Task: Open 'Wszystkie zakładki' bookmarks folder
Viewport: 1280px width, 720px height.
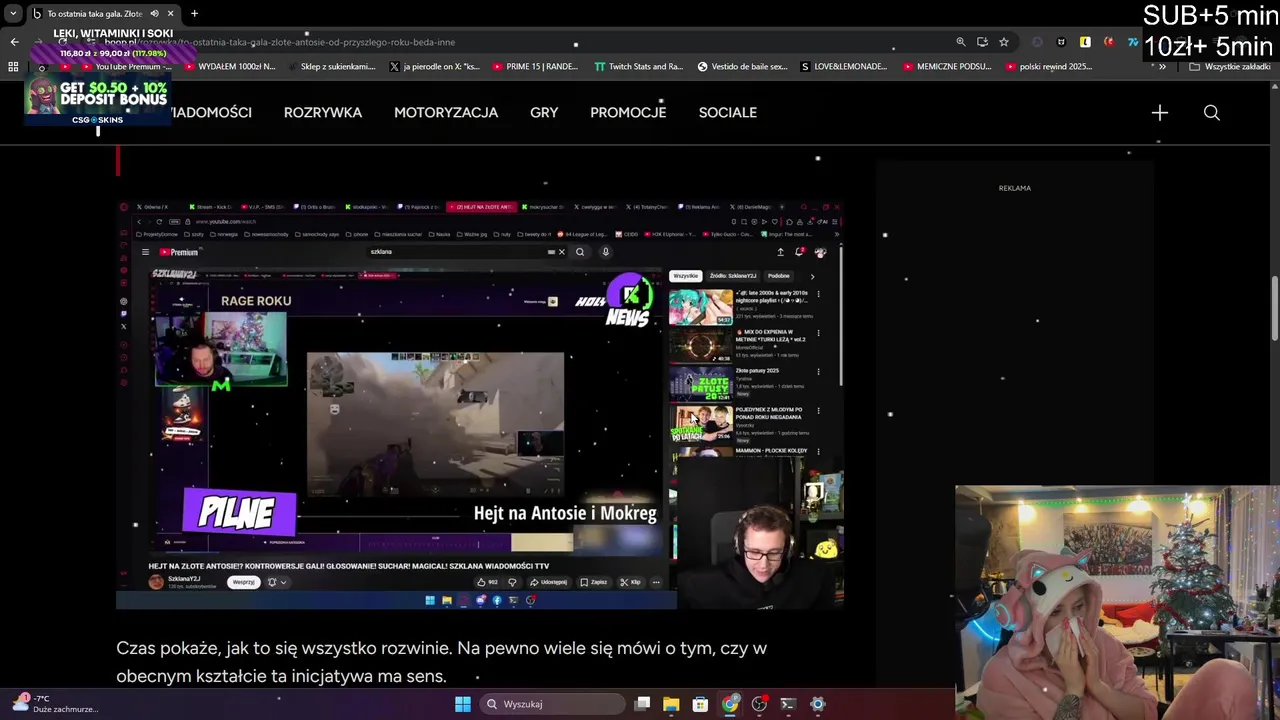Action: click(x=1230, y=67)
